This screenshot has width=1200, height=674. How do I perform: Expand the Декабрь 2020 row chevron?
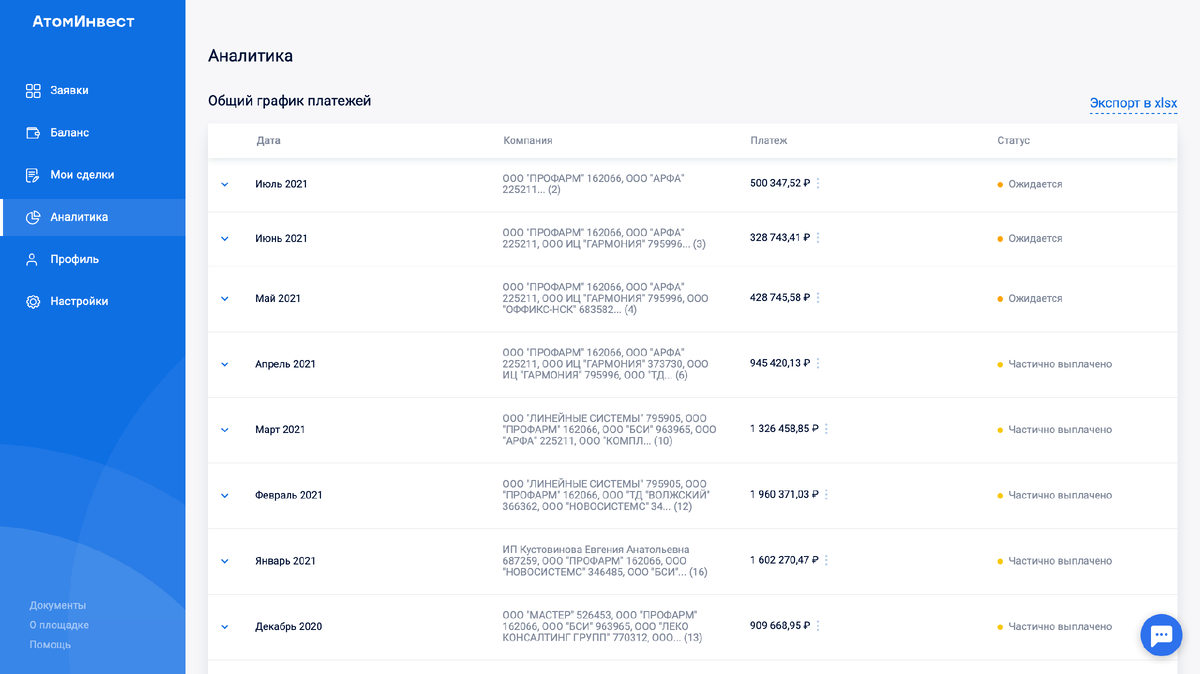225,627
